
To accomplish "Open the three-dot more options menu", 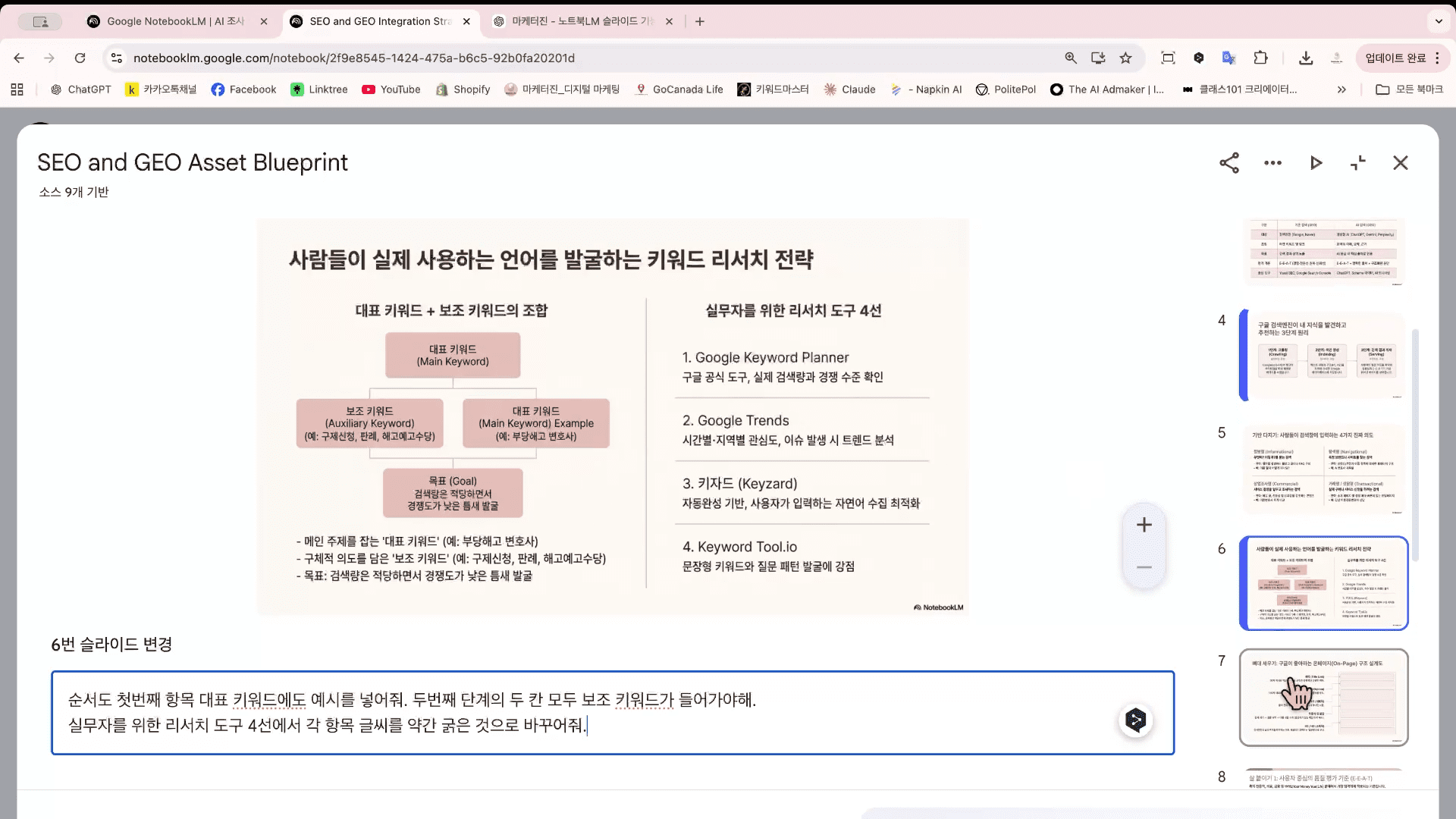I will point(1272,163).
